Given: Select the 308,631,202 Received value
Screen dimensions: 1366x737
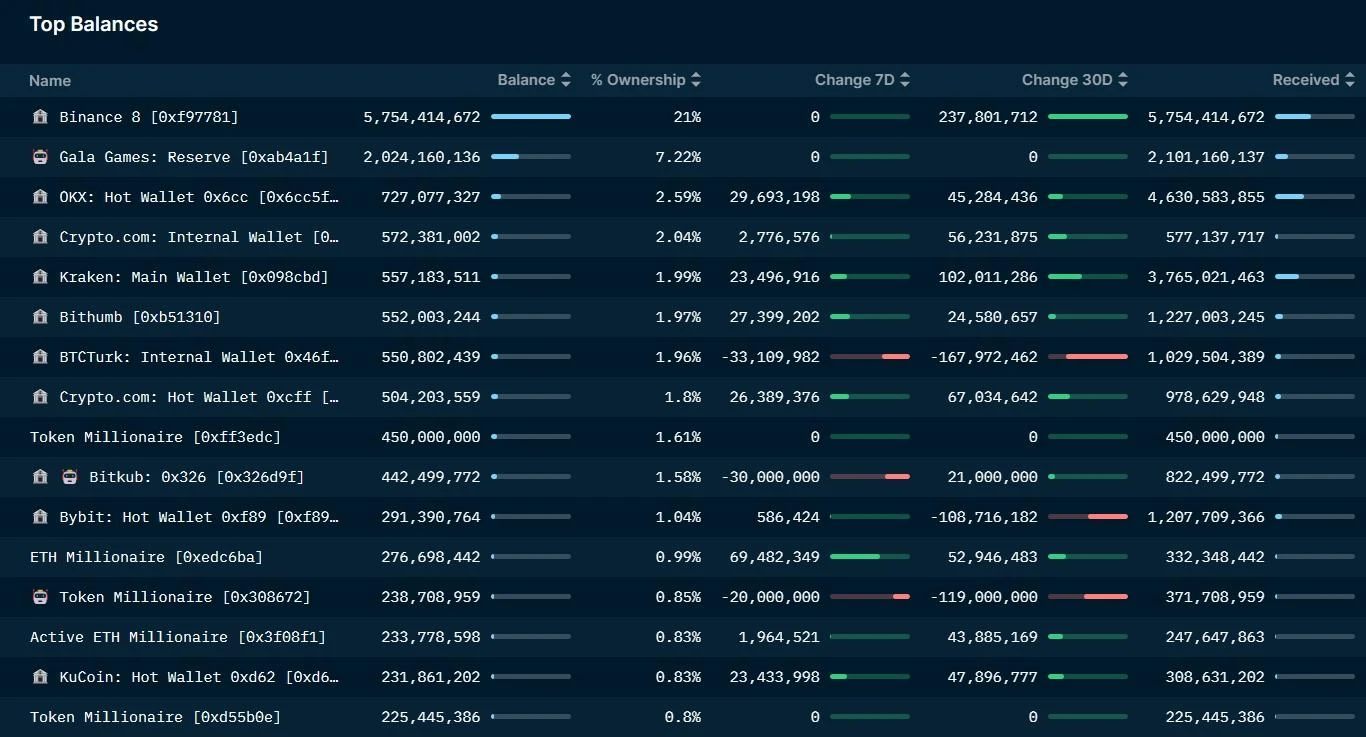Looking at the screenshot, I should 1215,677.
